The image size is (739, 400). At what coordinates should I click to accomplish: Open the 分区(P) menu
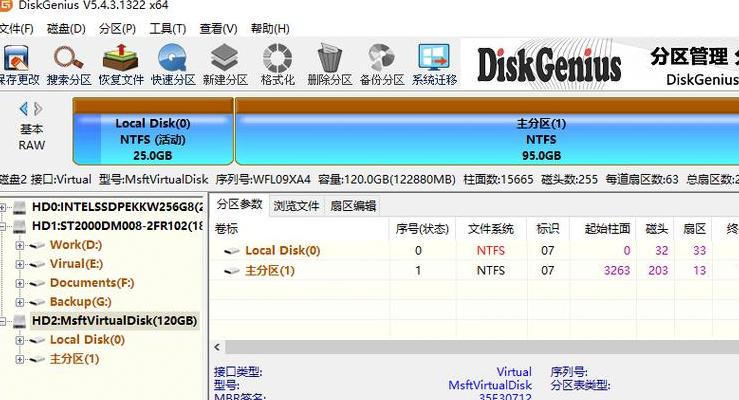117,29
